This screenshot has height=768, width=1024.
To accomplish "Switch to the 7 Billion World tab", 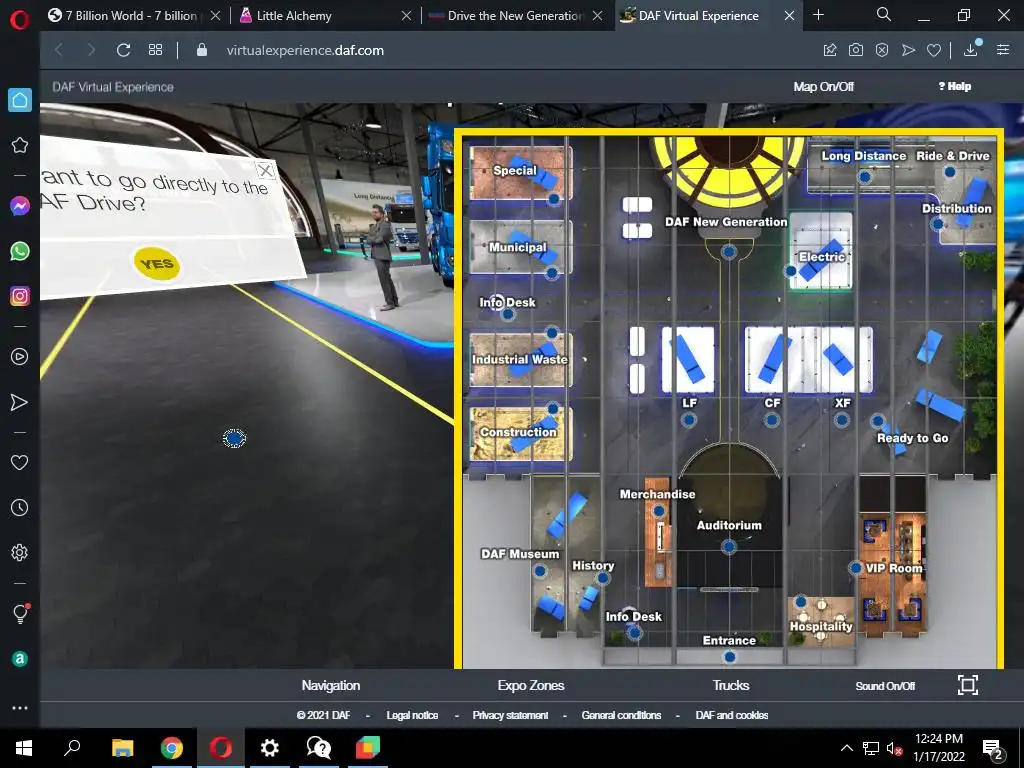I will click(133, 16).
